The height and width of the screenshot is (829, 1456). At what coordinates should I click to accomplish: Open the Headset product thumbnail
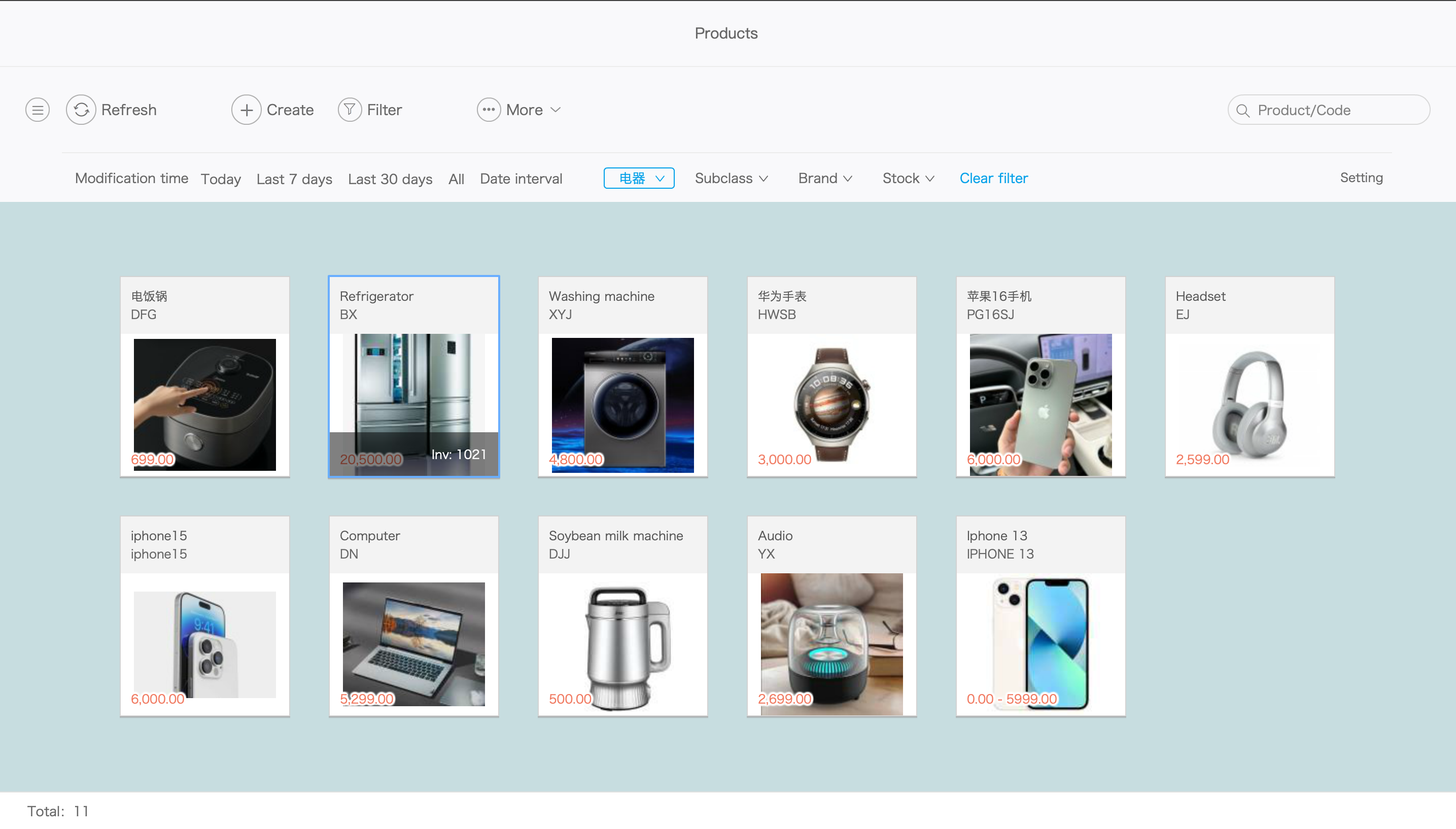tap(1250, 404)
